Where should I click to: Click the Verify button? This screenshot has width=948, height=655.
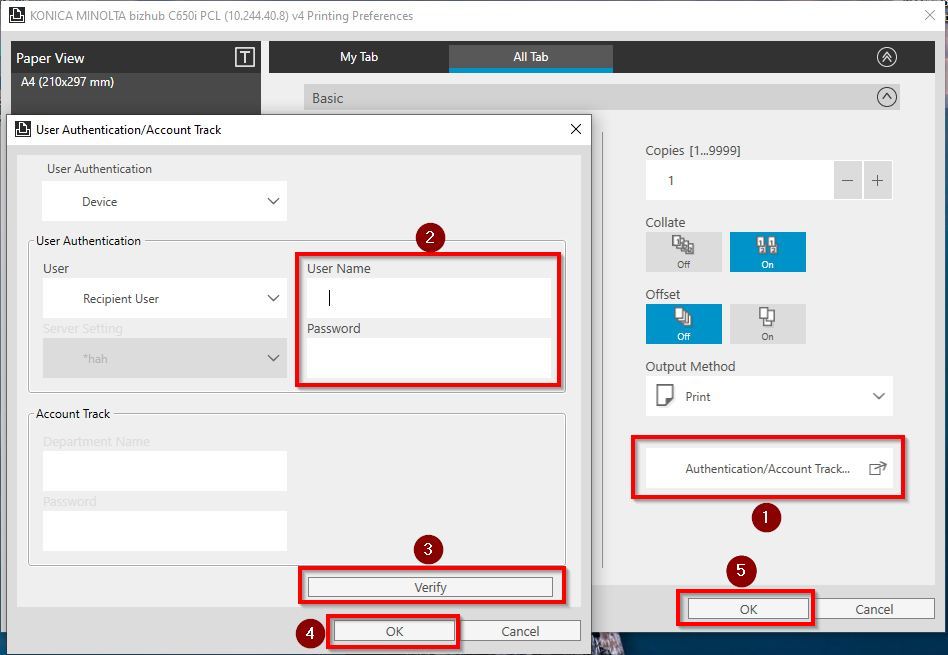(430, 587)
